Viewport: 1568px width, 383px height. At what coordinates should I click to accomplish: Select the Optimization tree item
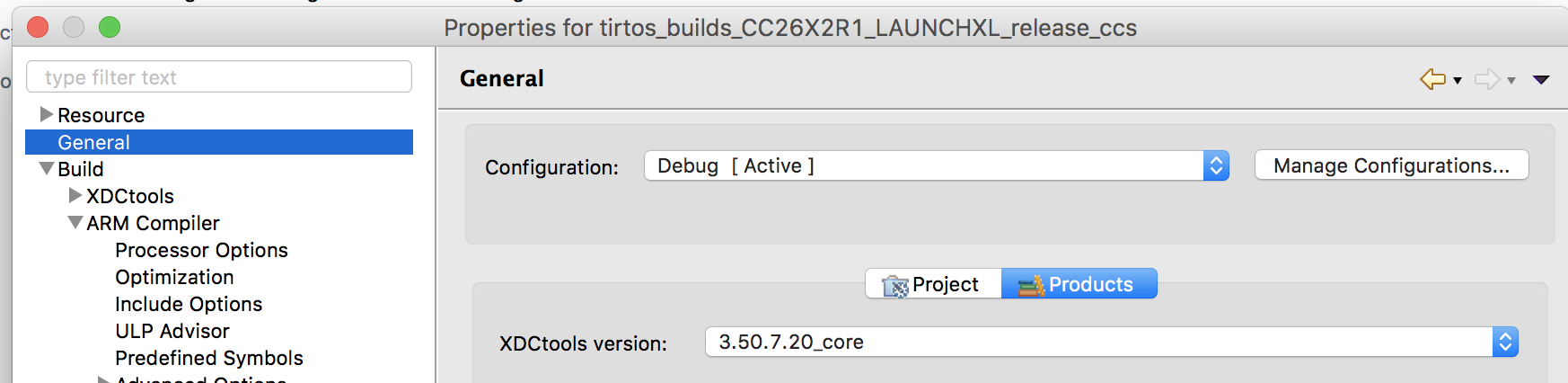[x=174, y=277]
